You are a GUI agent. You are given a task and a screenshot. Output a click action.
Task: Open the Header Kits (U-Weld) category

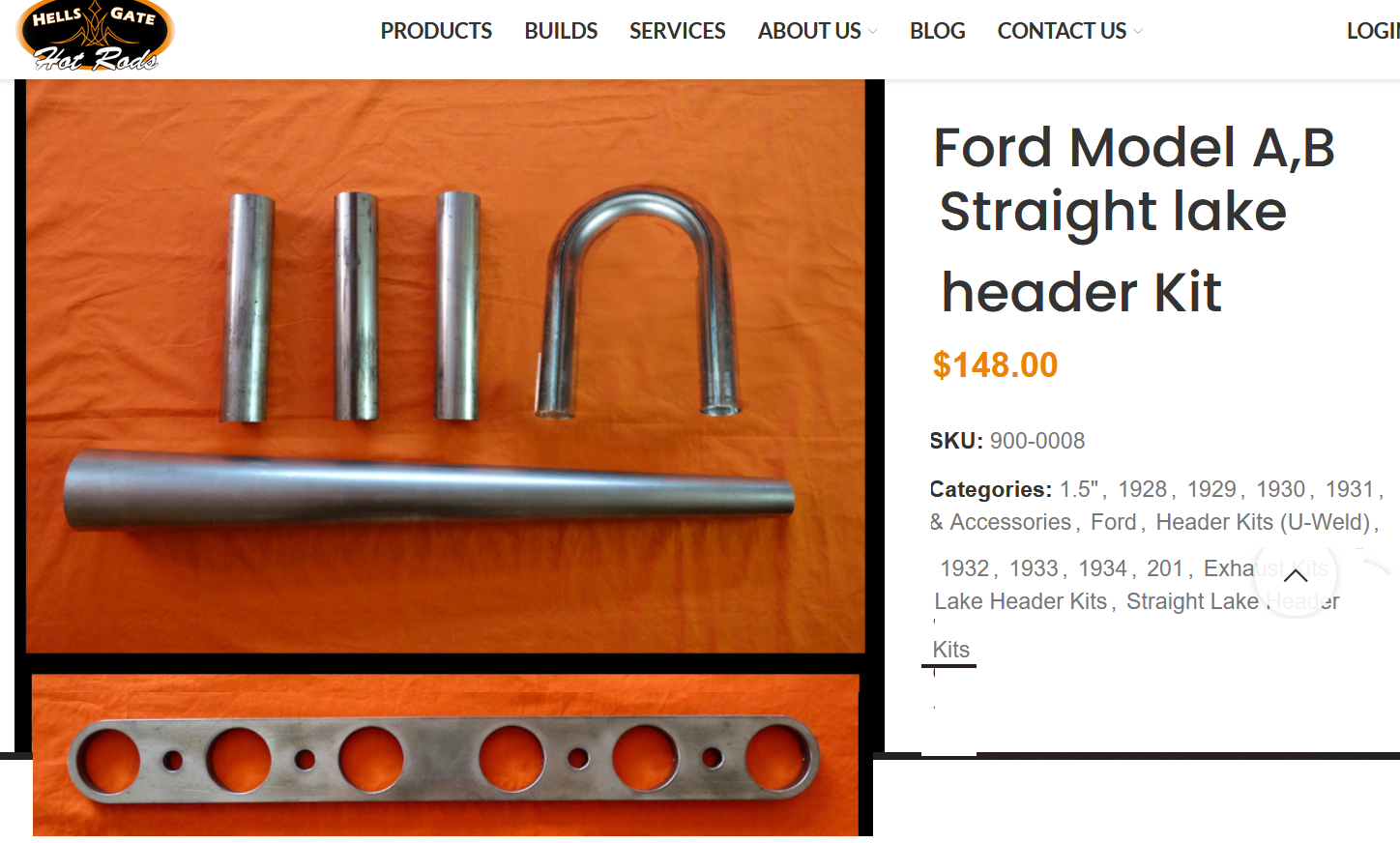(1263, 522)
